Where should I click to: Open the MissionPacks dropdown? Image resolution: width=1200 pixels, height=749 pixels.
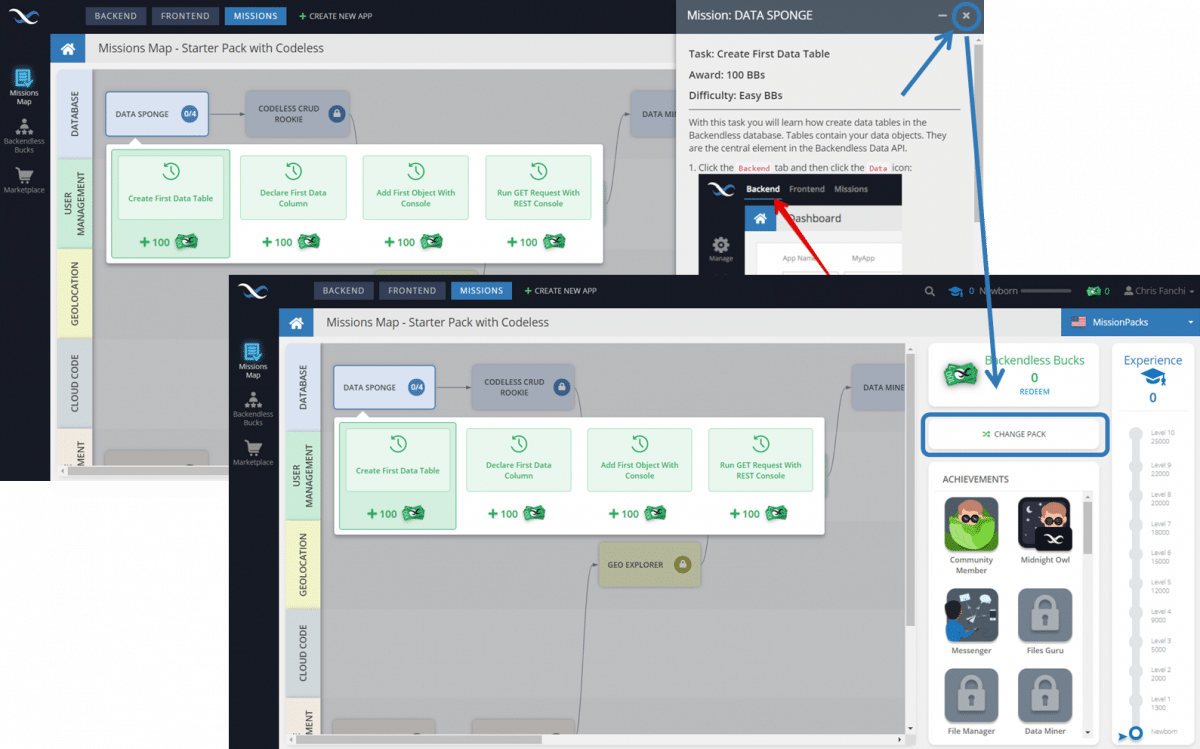1130,322
